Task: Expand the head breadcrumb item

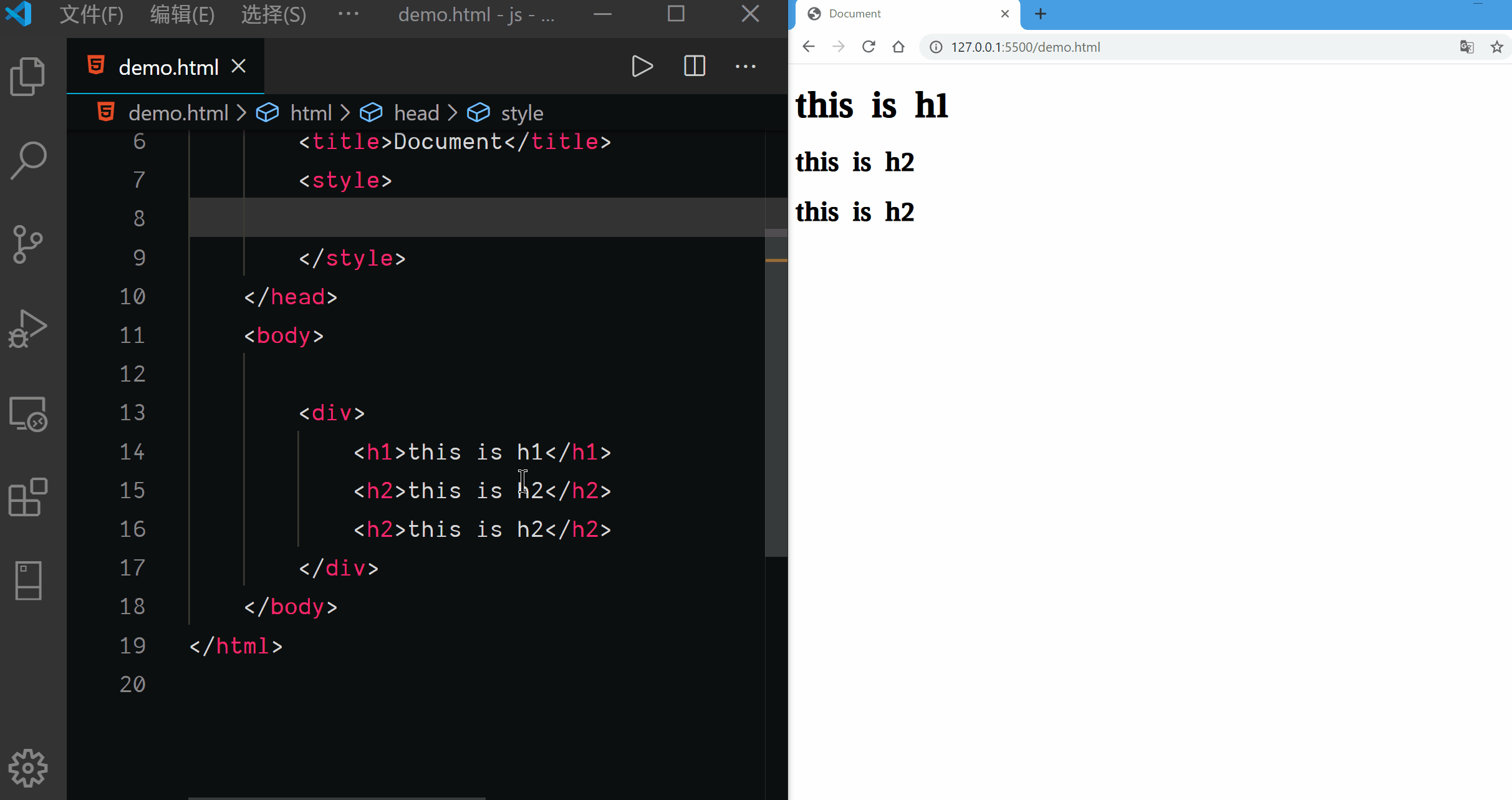Action: pos(416,113)
